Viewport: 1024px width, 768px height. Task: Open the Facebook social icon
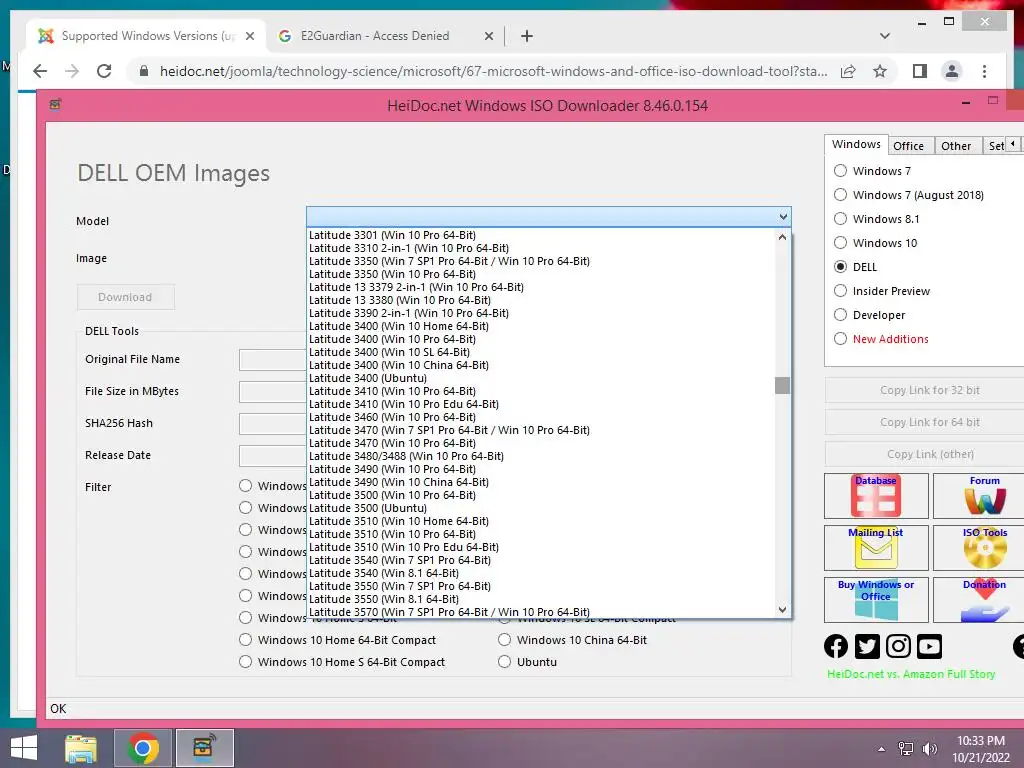(836, 646)
